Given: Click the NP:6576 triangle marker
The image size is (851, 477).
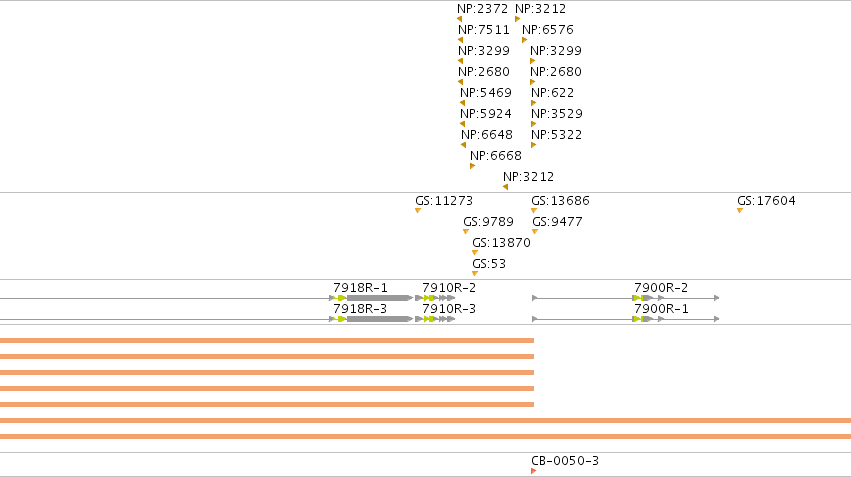Looking at the screenshot, I should (524, 40).
